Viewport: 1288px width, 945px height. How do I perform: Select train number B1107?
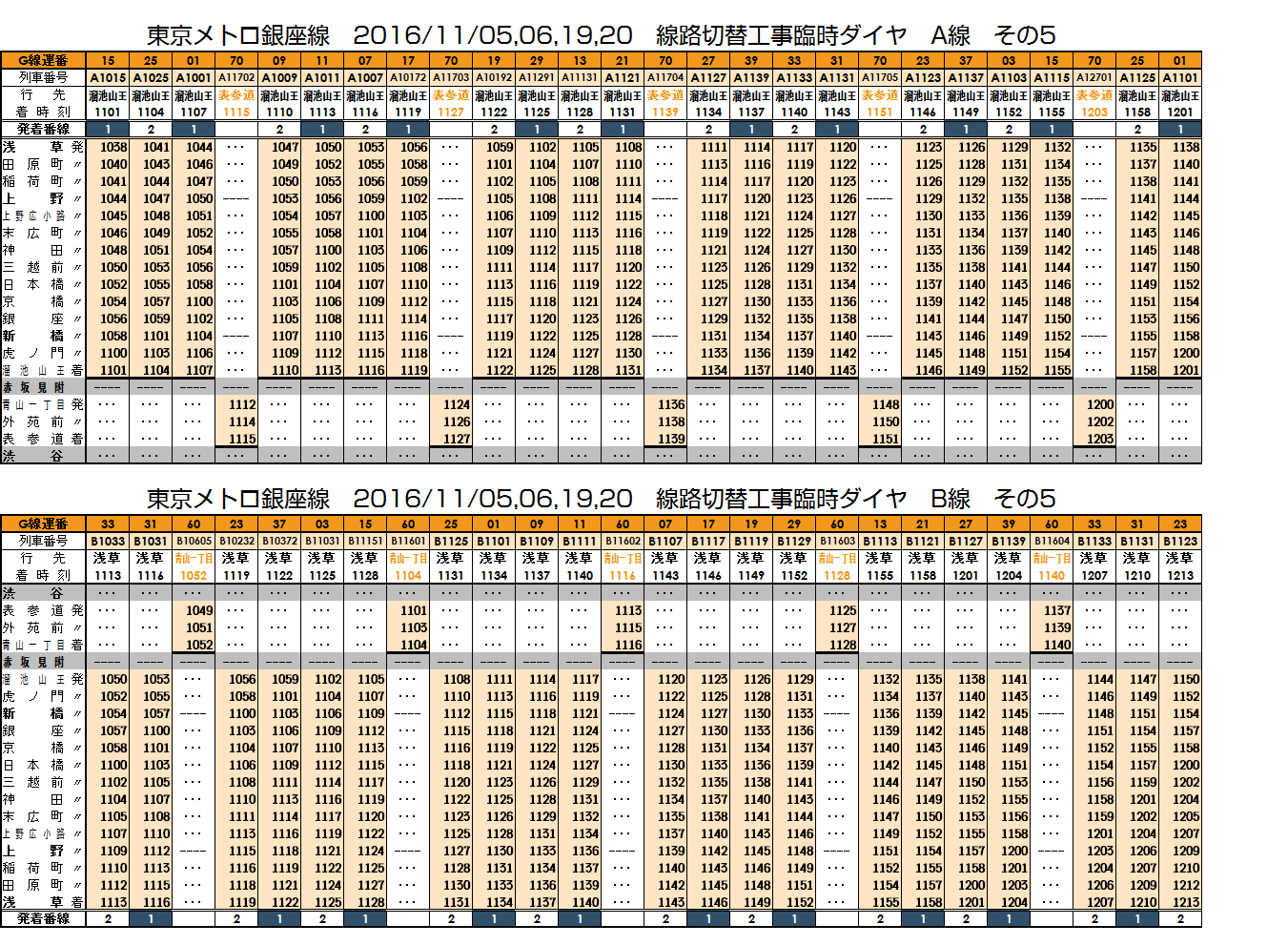pyautogui.click(x=665, y=541)
